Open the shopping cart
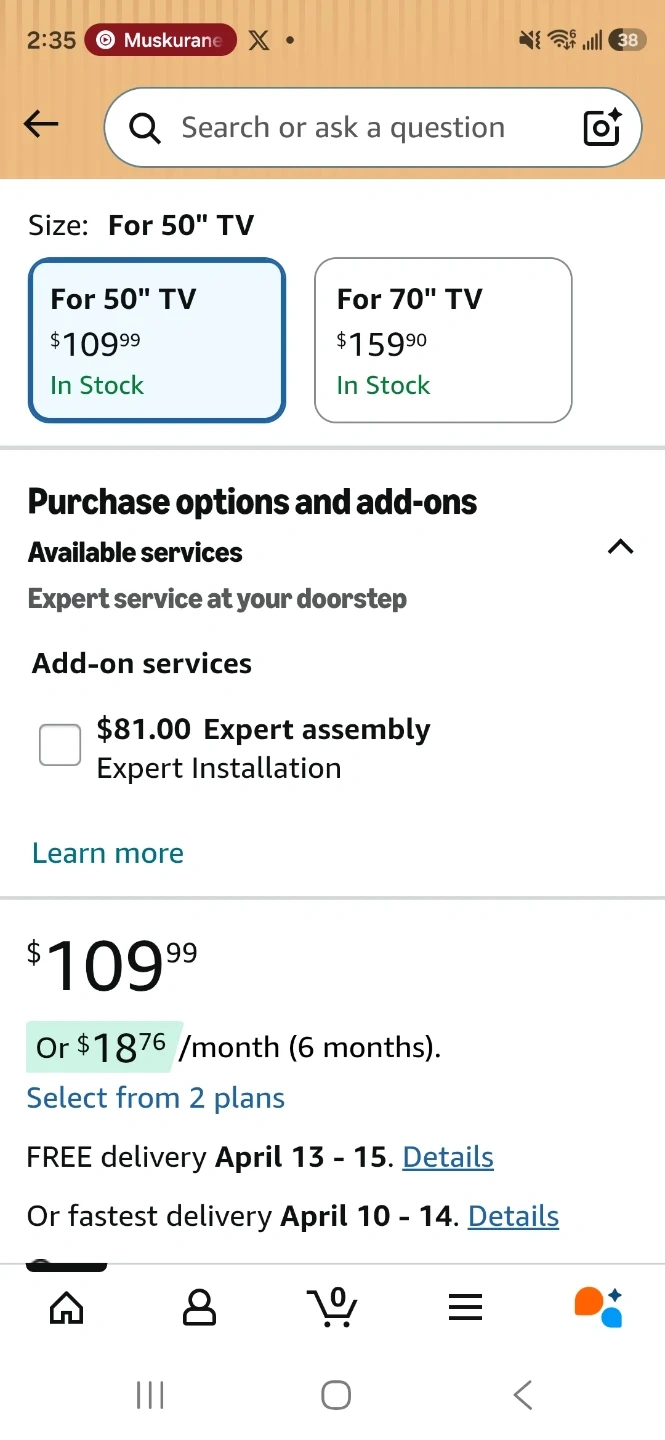Viewport: 665px width, 1440px height. pos(332,1306)
